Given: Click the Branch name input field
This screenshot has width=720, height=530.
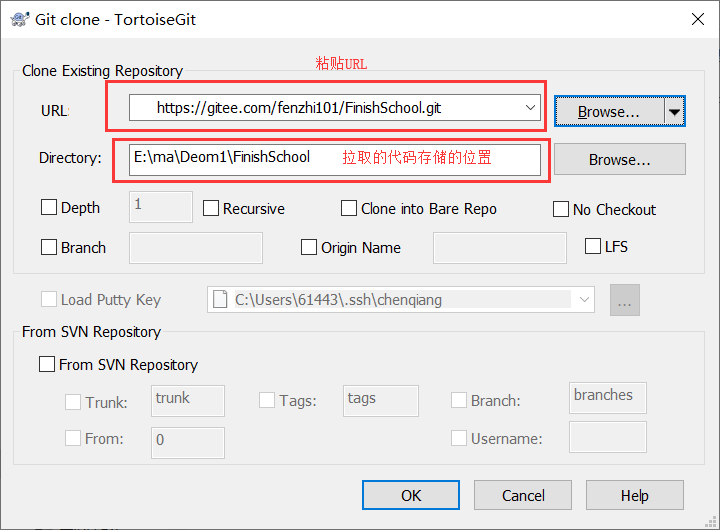Looking at the screenshot, I should click(196, 248).
